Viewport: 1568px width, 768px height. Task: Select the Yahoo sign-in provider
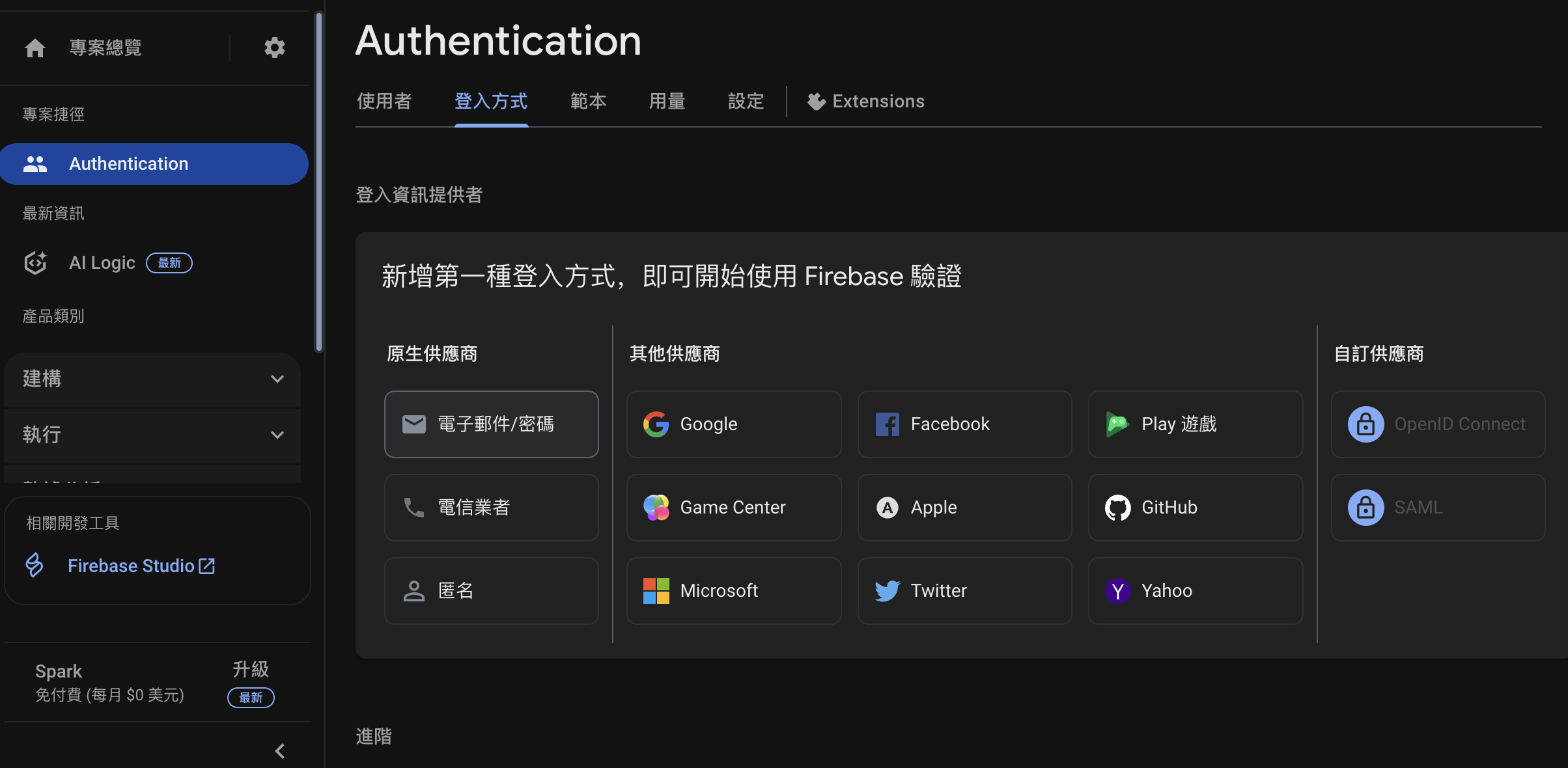[x=1195, y=591]
